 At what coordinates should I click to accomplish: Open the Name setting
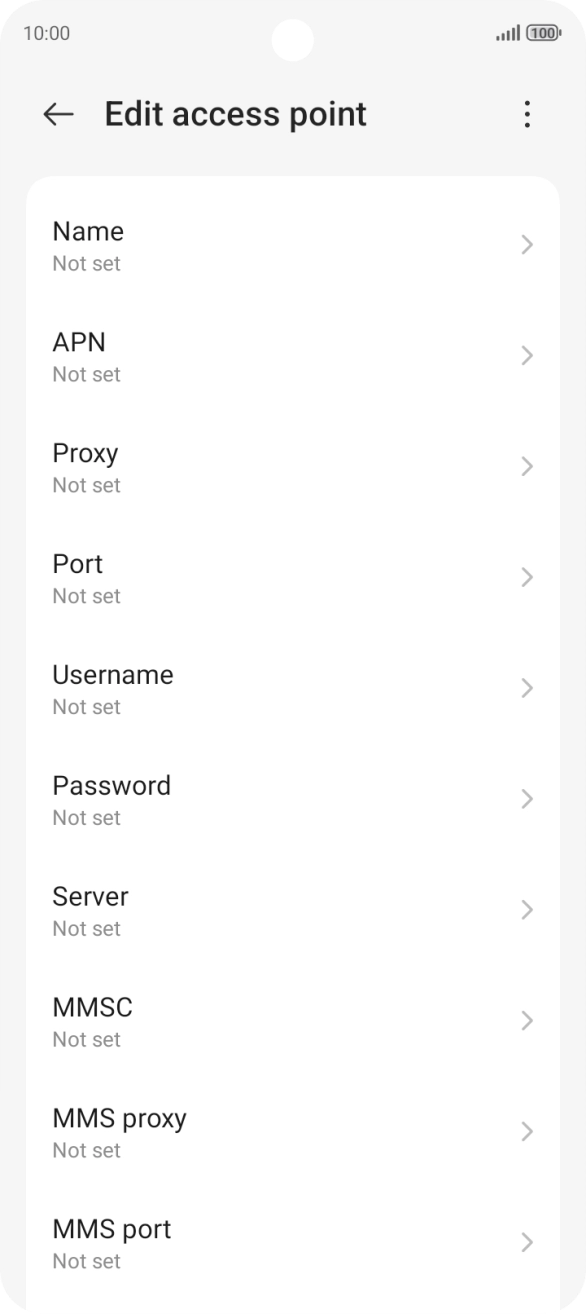click(293, 245)
